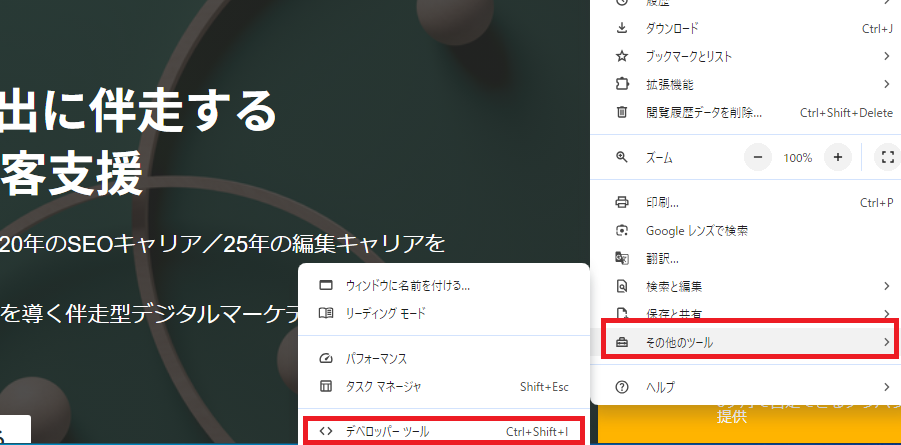Viewport: 901px width, 445px height.
Task: Open タスク マネージャ in submenu
Action: click(445, 386)
